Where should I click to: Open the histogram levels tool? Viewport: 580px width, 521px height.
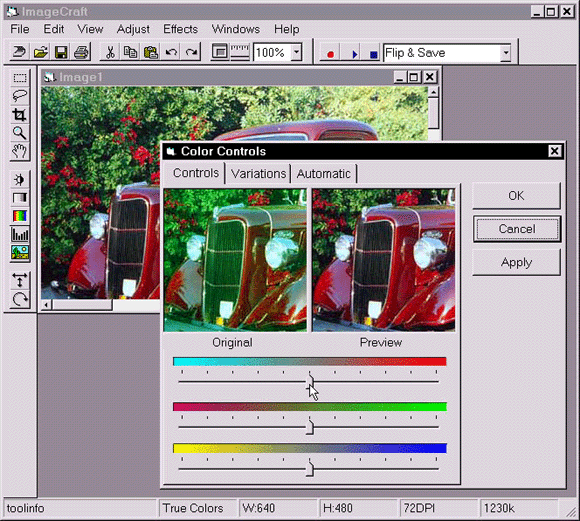coord(20,234)
